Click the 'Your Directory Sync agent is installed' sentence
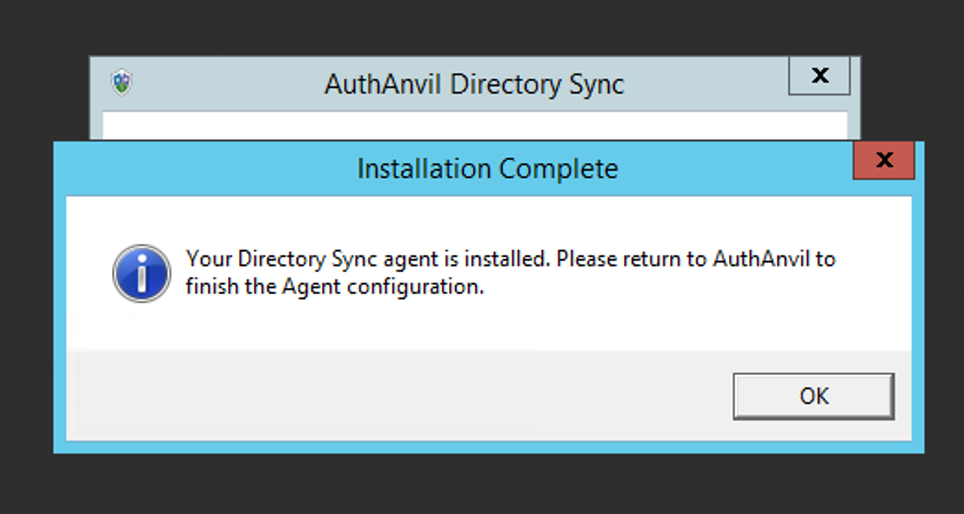 click(x=366, y=259)
